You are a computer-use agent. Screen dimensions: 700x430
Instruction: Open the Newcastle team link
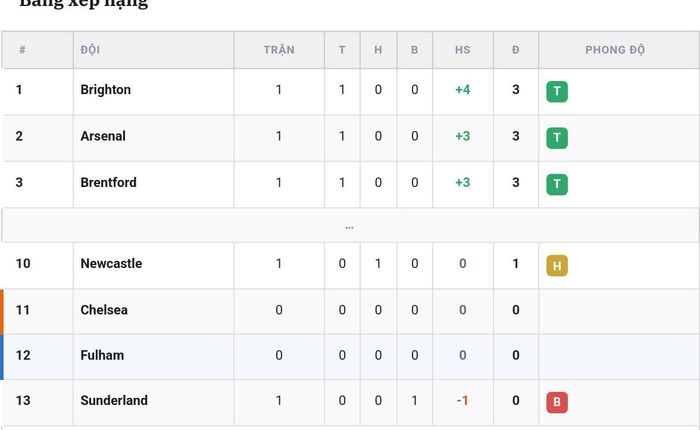pyautogui.click(x=111, y=263)
